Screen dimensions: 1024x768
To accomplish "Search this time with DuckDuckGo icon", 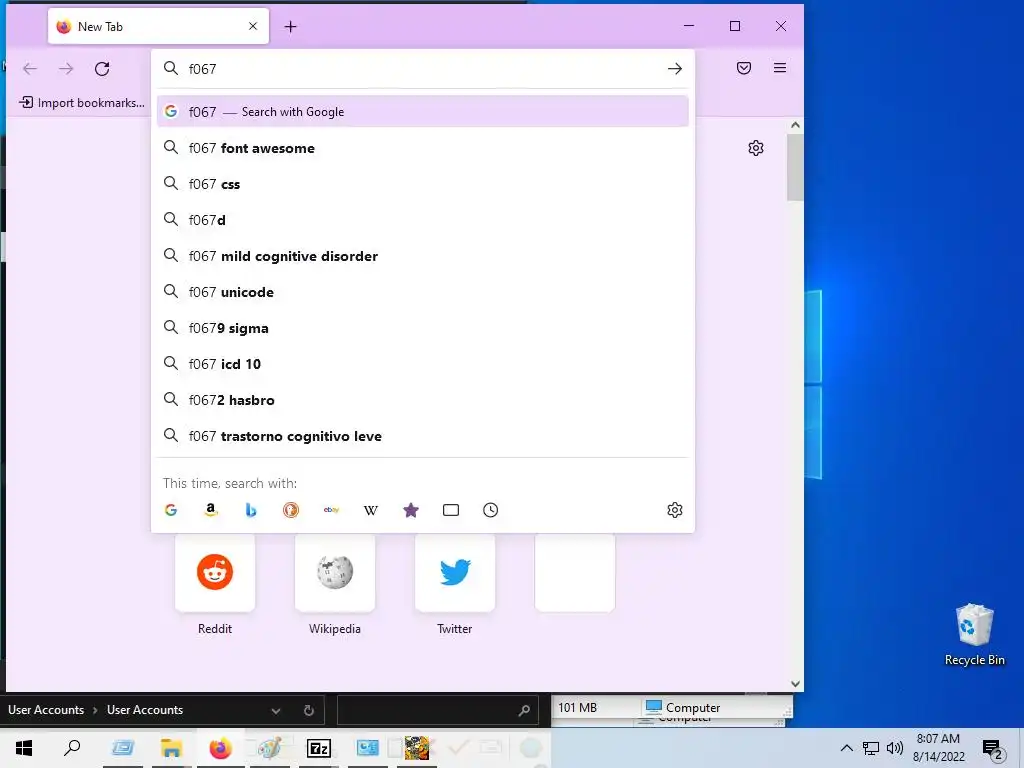I will click(x=291, y=510).
